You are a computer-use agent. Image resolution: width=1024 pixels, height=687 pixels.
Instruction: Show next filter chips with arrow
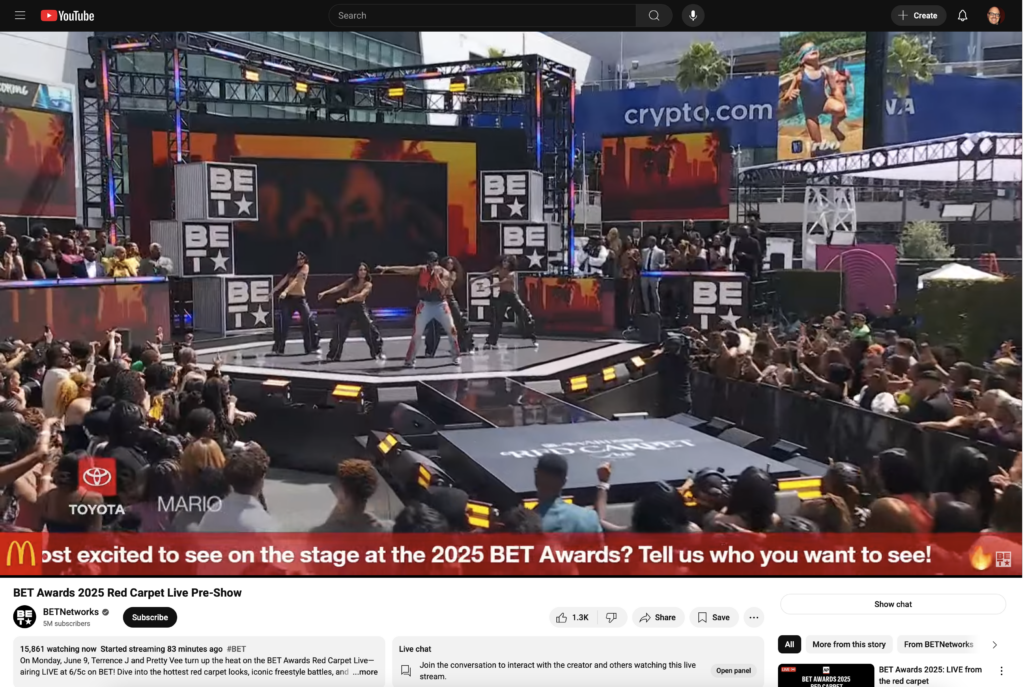(x=995, y=645)
